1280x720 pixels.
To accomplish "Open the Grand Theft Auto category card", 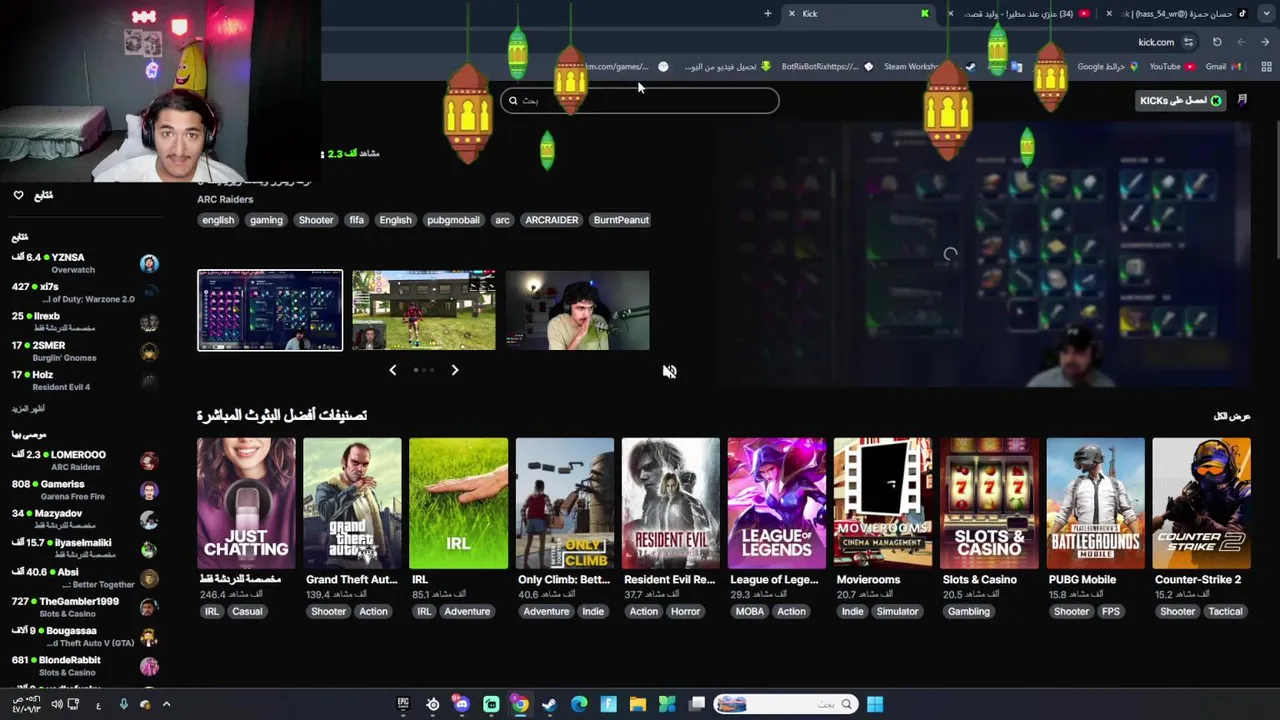I will click(352, 503).
